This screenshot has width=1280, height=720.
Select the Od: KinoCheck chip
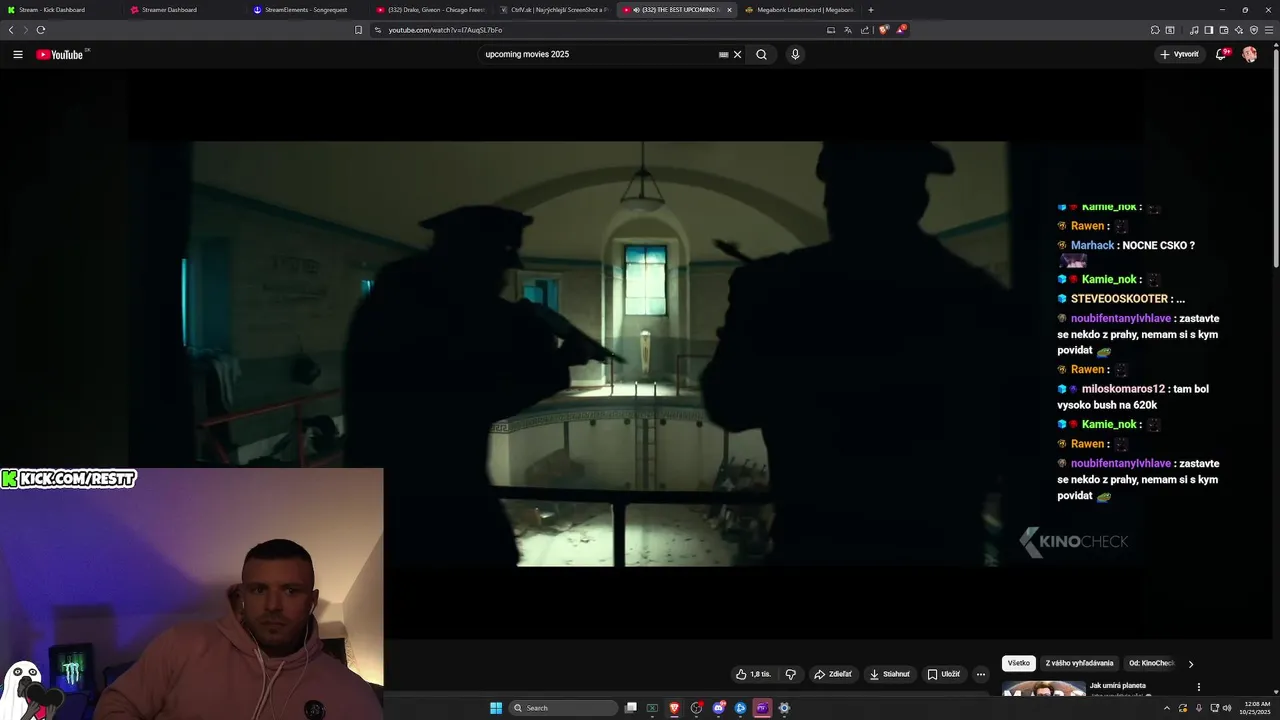pos(1151,663)
